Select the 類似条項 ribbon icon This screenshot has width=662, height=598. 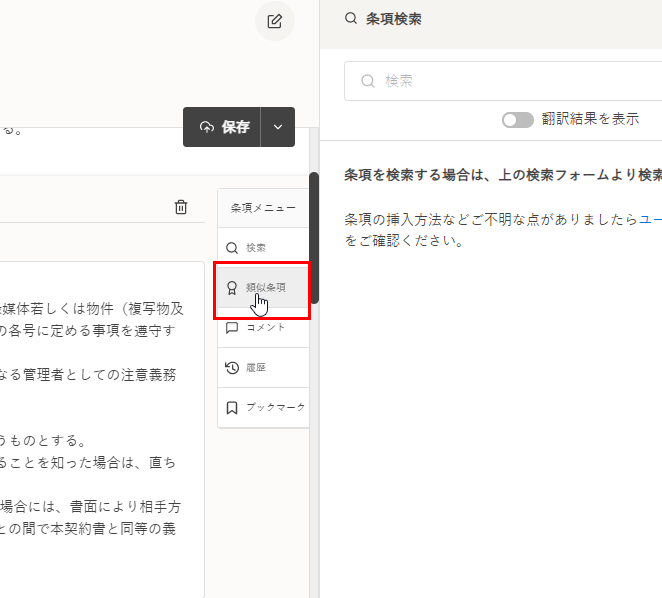tap(232, 288)
